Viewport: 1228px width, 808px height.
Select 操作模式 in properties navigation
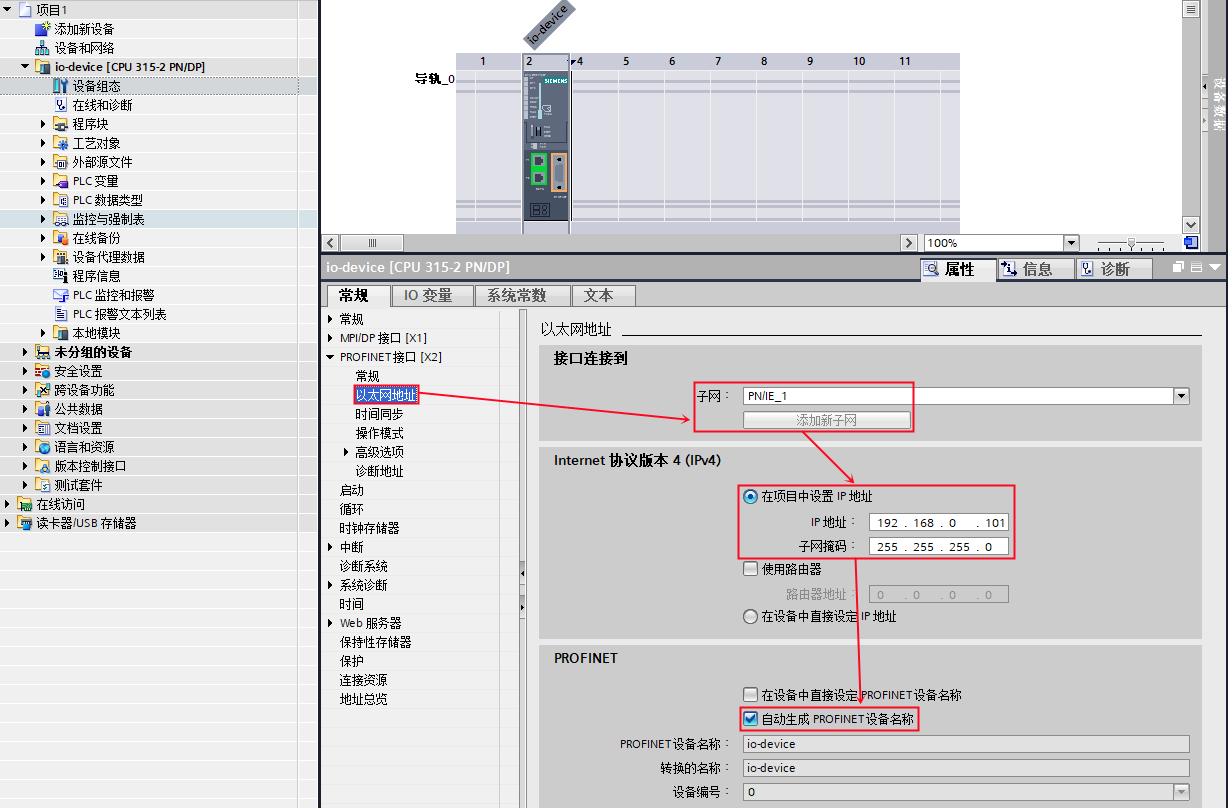tap(379, 433)
